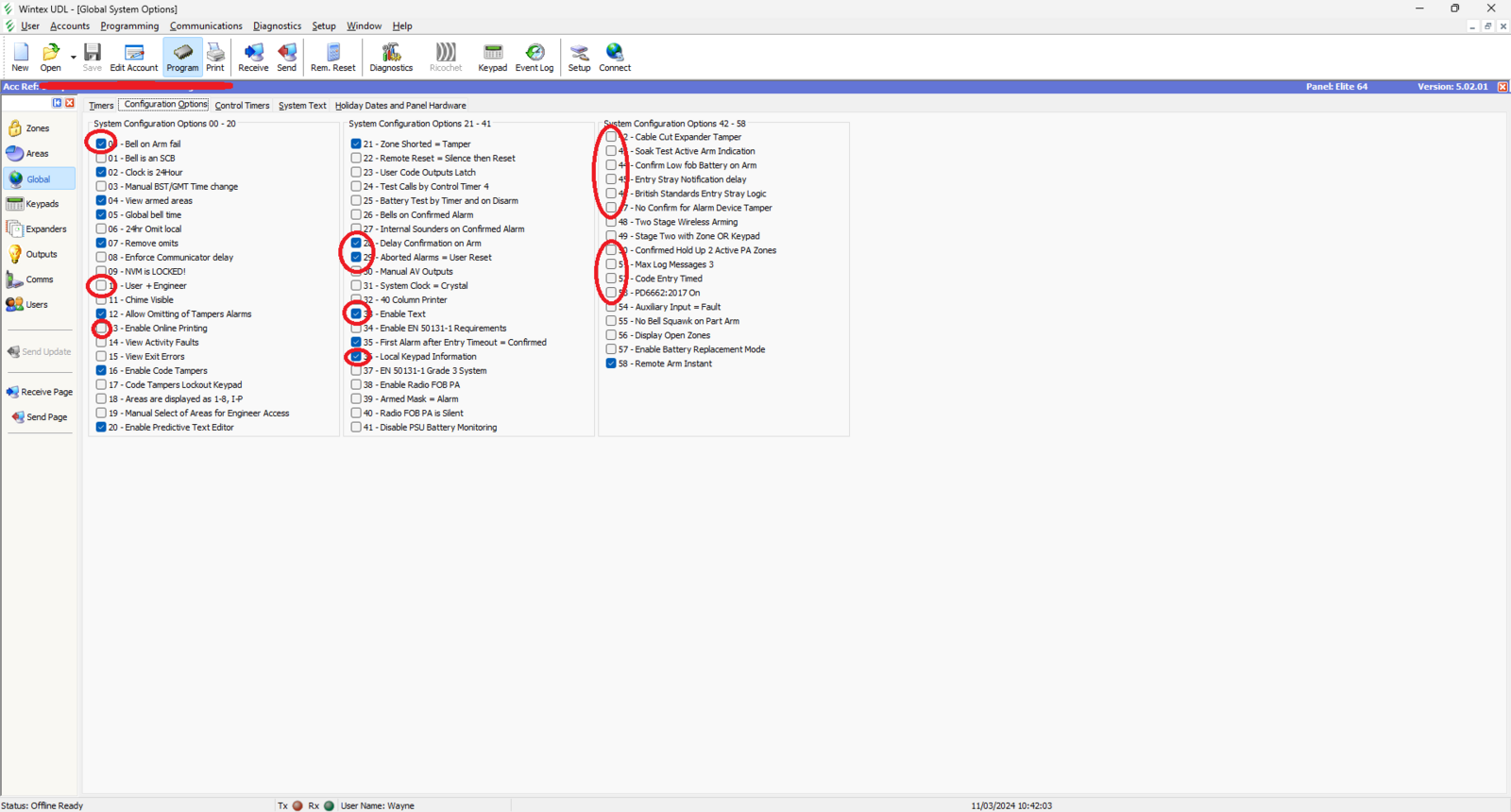
Task: Click the Edit Account icon
Action: click(x=134, y=57)
